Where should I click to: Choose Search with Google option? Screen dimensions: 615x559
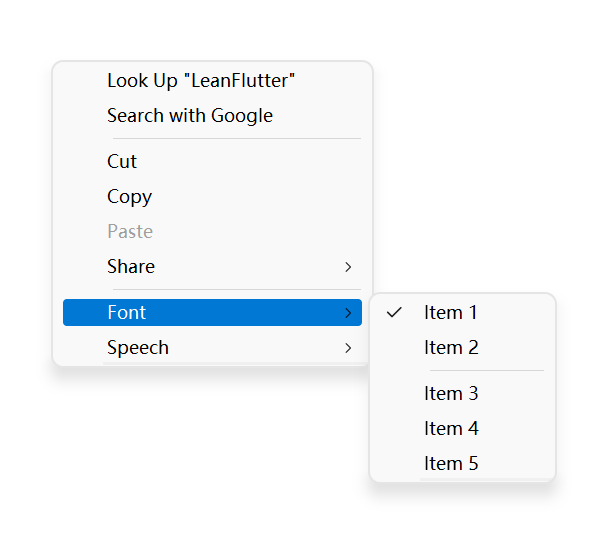pyautogui.click(x=190, y=116)
